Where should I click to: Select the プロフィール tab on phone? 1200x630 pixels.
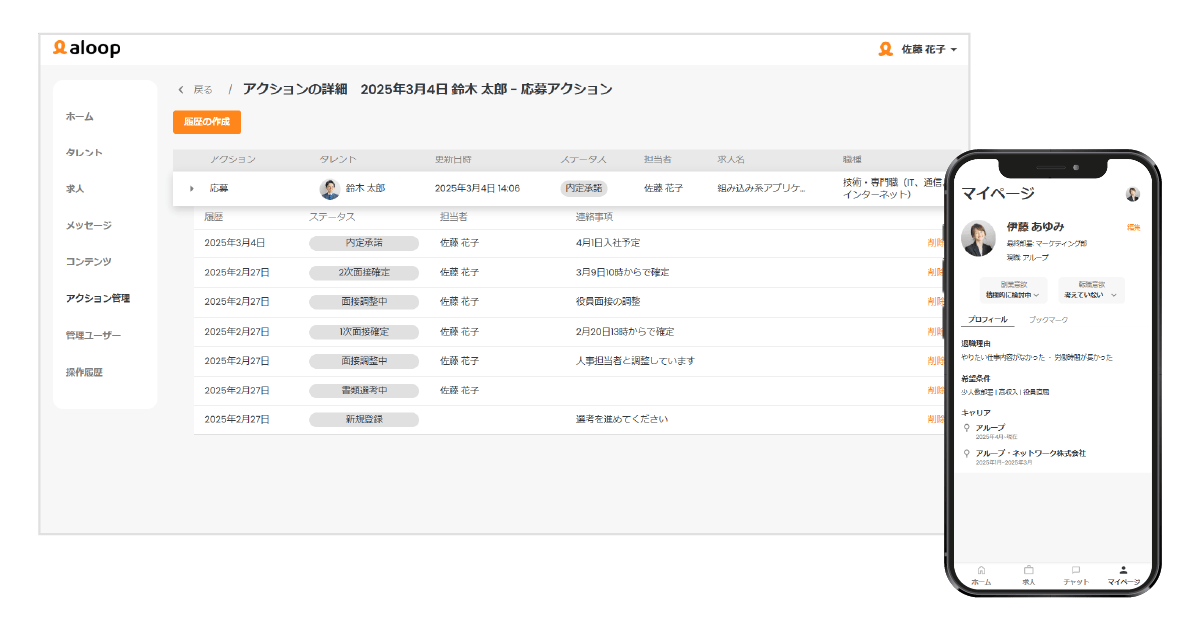(987, 320)
